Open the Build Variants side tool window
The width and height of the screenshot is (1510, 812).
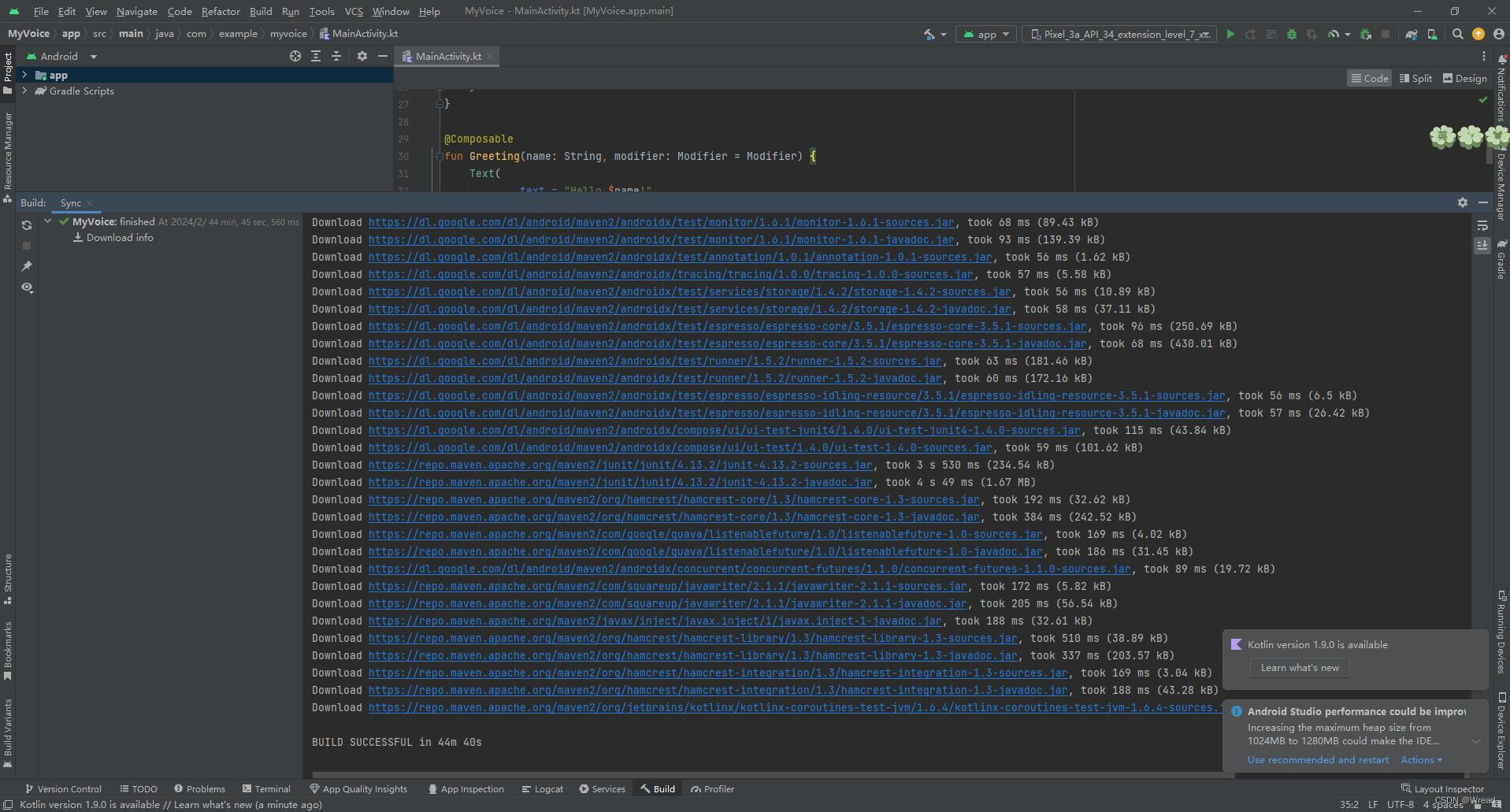8,732
